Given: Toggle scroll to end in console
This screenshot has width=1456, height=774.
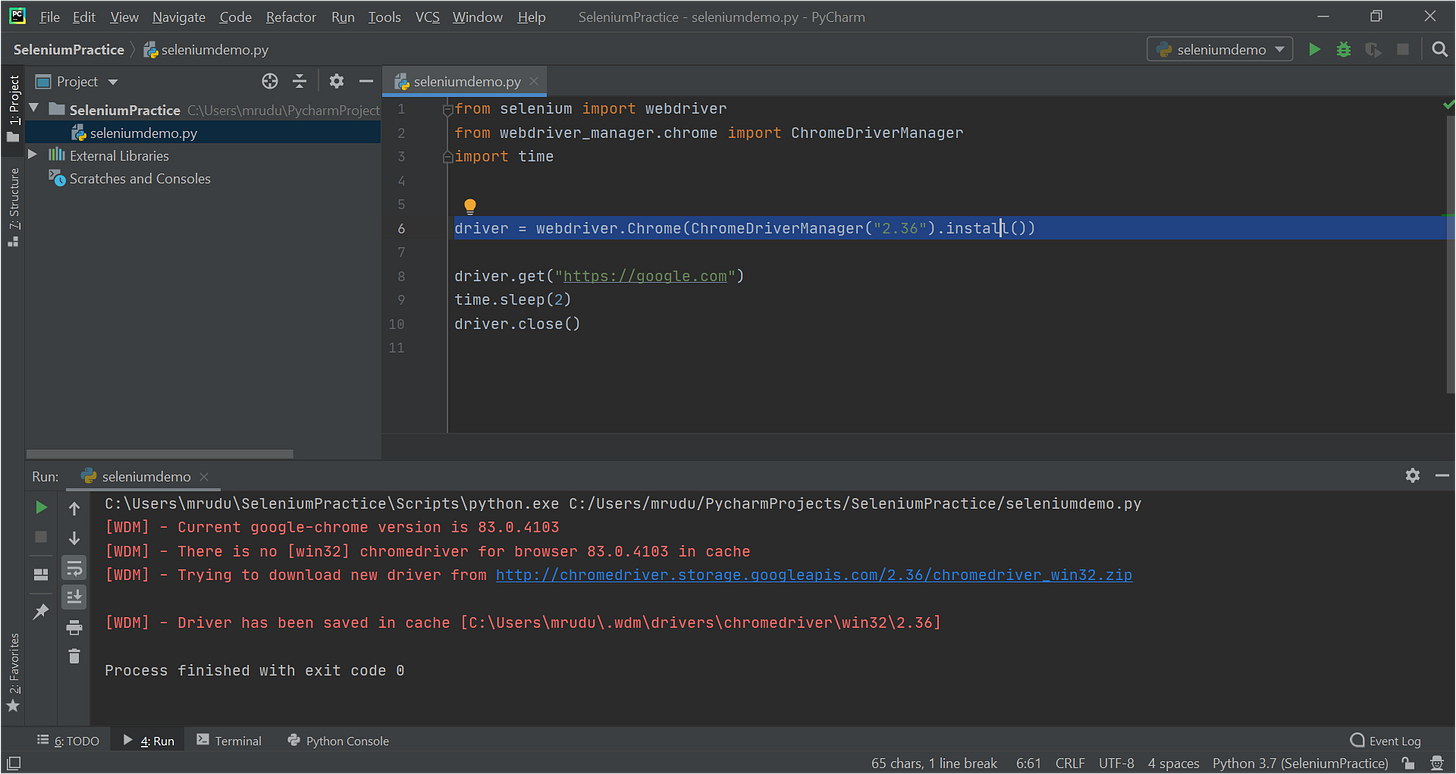Looking at the screenshot, I should 74,597.
